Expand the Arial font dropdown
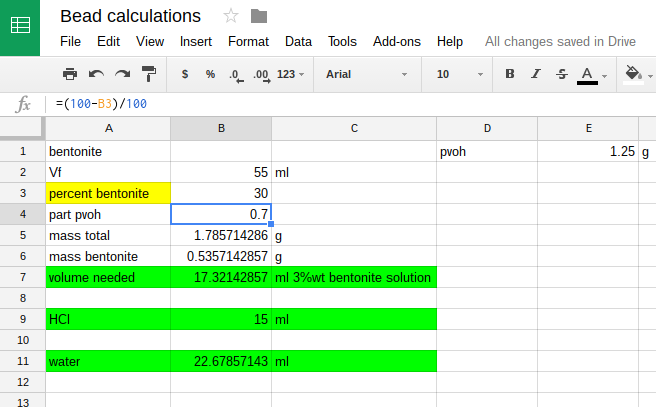Screen dimensions: 656x407 pos(366,74)
